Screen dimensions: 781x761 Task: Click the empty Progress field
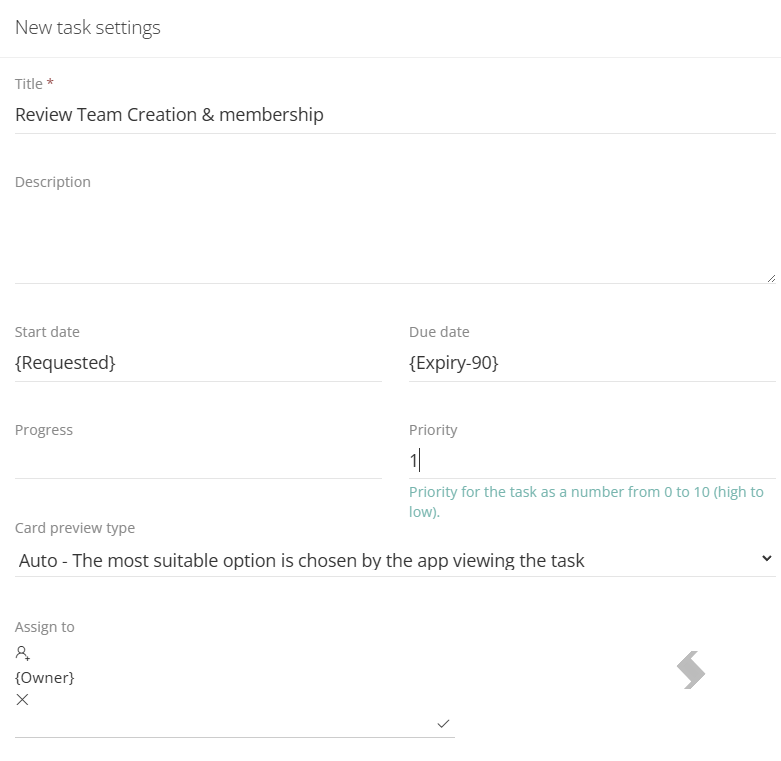click(198, 461)
